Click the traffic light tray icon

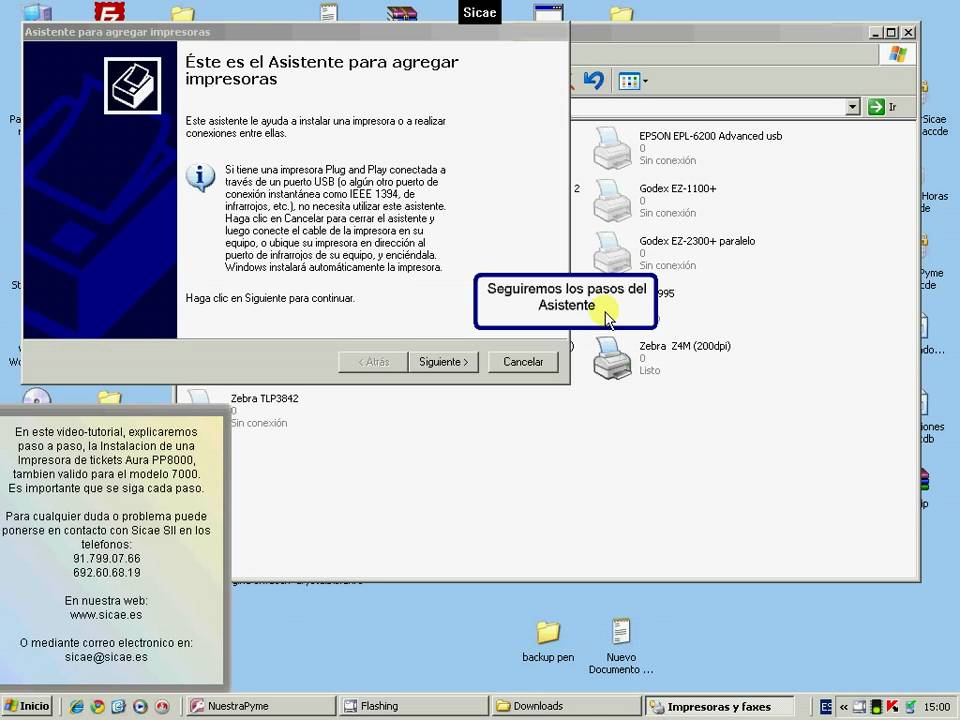pos(876,707)
